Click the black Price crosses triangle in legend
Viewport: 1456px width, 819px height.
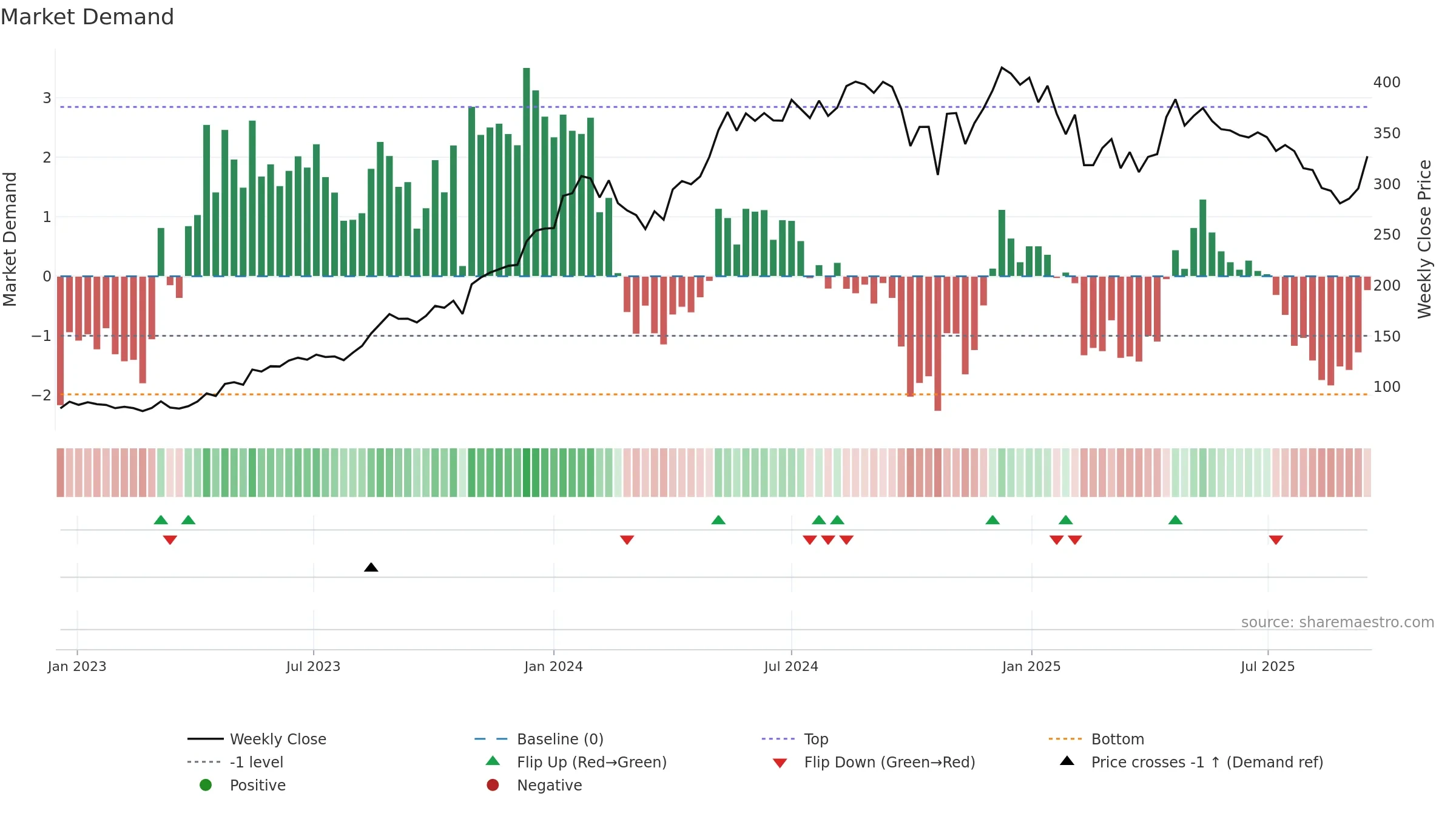pyautogui.click(x=1067, y=761)
